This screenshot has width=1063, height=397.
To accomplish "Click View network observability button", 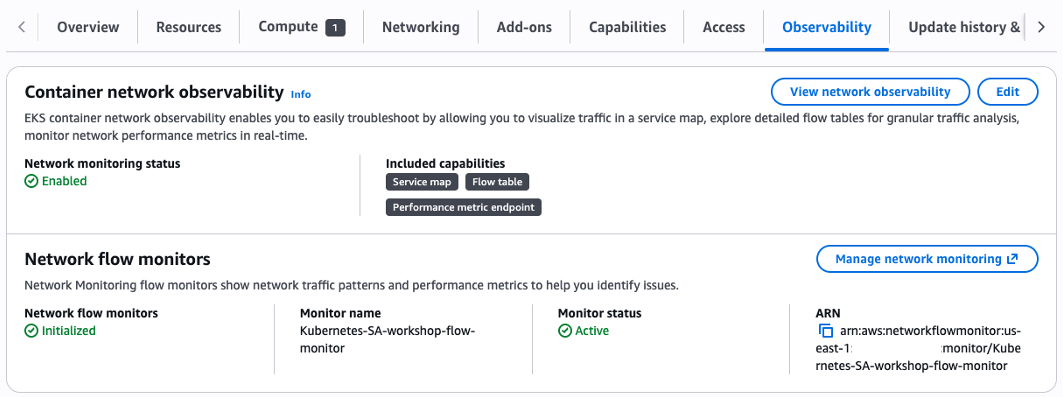I will [x=870, y=92].
